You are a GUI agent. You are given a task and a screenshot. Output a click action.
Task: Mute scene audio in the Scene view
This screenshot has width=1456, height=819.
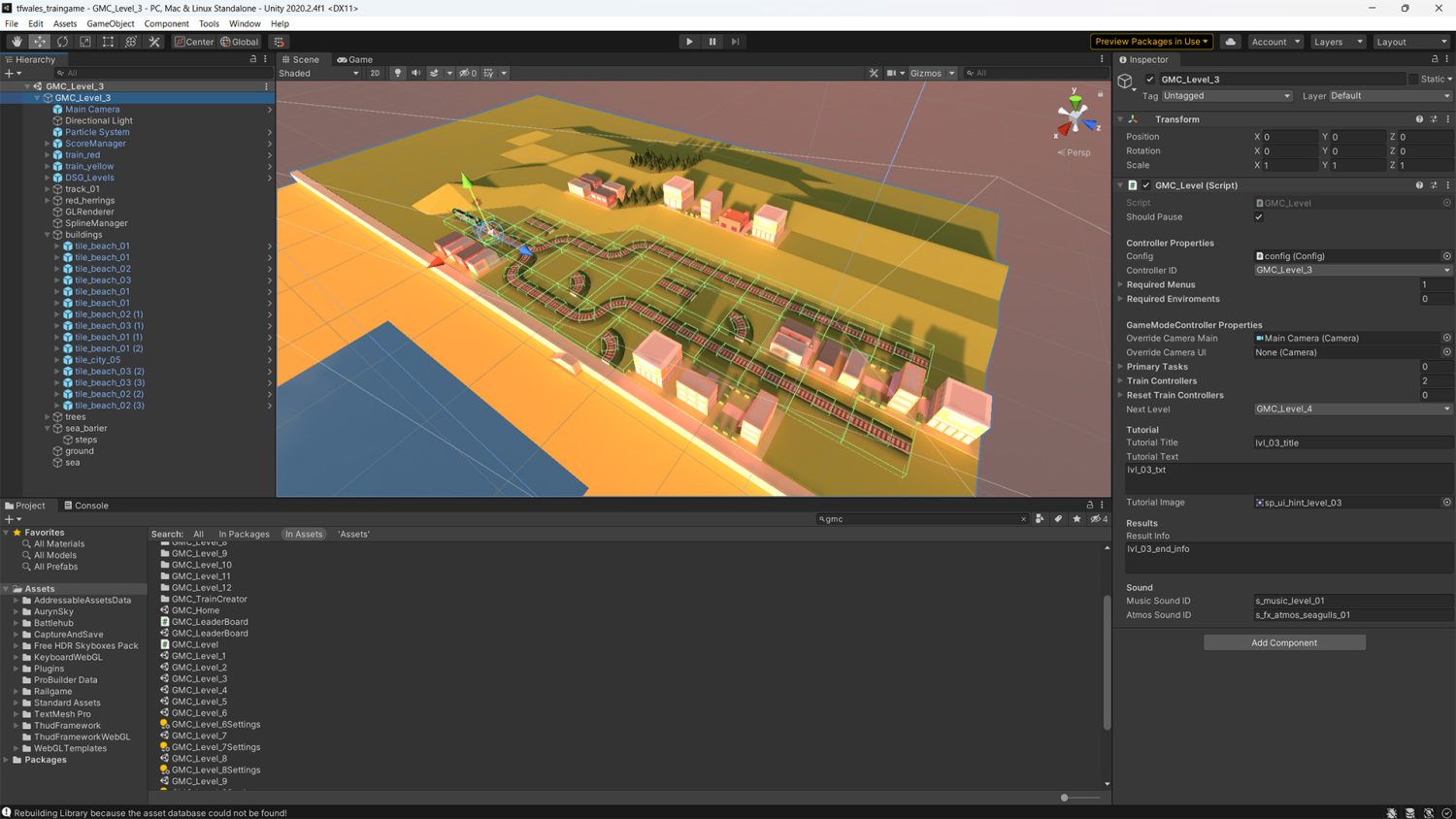[x=415, y=73]
